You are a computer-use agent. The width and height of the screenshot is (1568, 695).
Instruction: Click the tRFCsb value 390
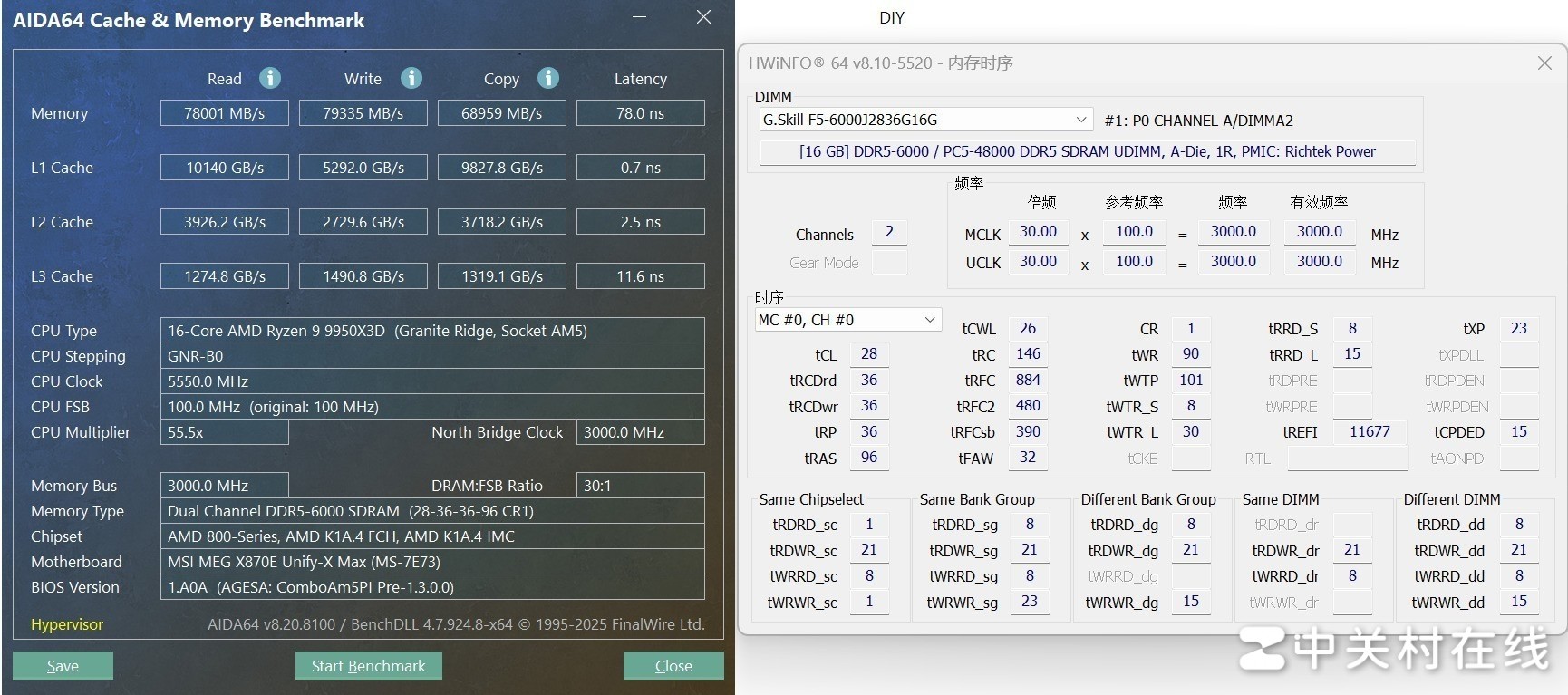point(1028,432)
